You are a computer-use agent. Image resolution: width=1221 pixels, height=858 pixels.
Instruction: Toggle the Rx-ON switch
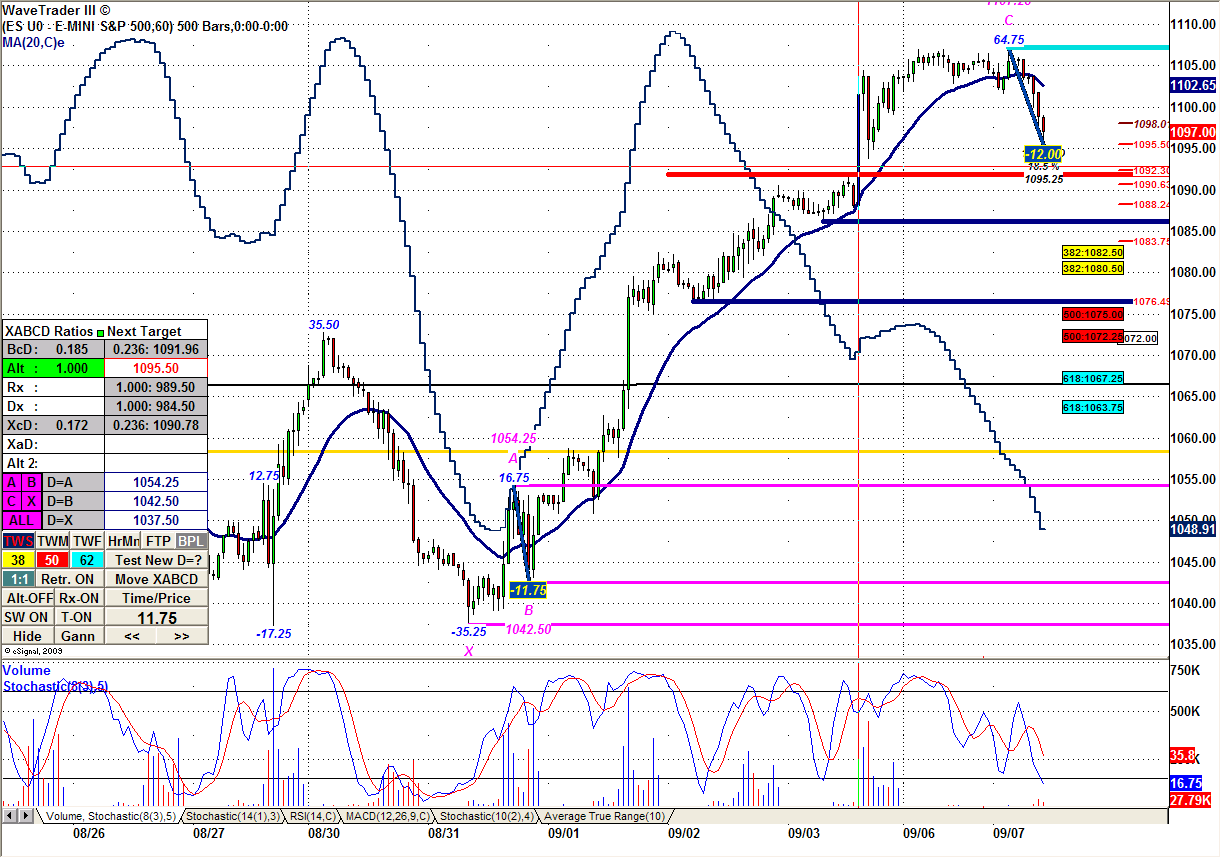[77, 598]
